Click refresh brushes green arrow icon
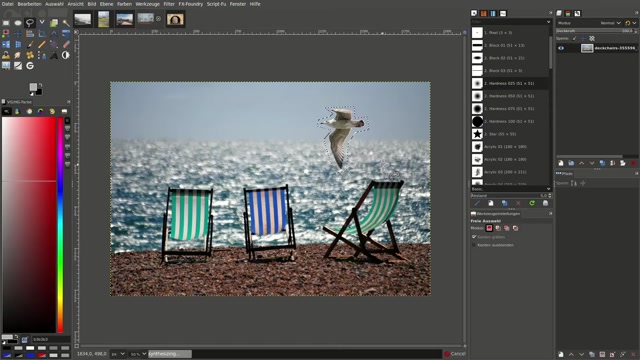This screenshot has height=360, width=640. coord(532,203)
